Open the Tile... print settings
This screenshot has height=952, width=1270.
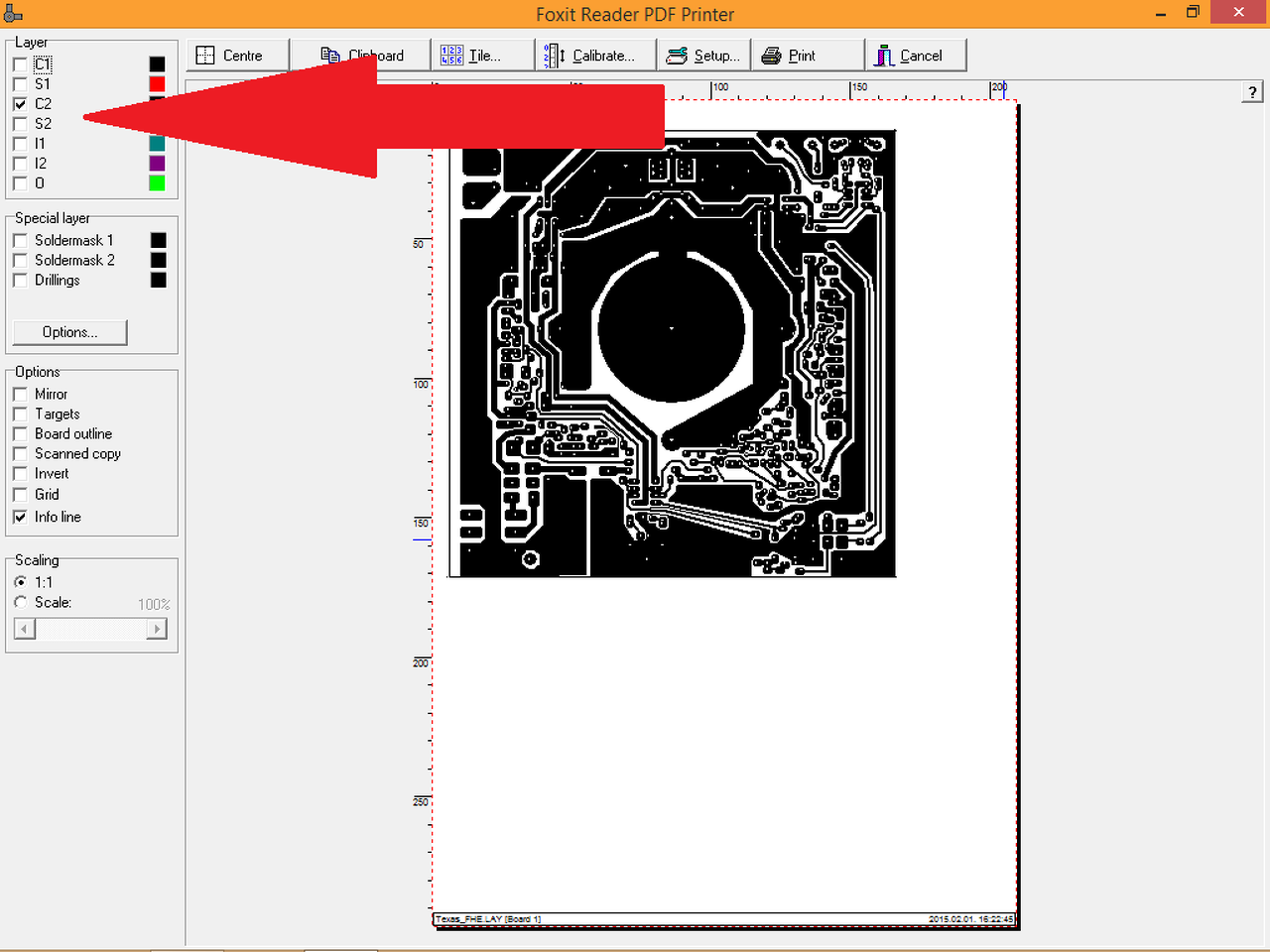(x=483, y=56)
